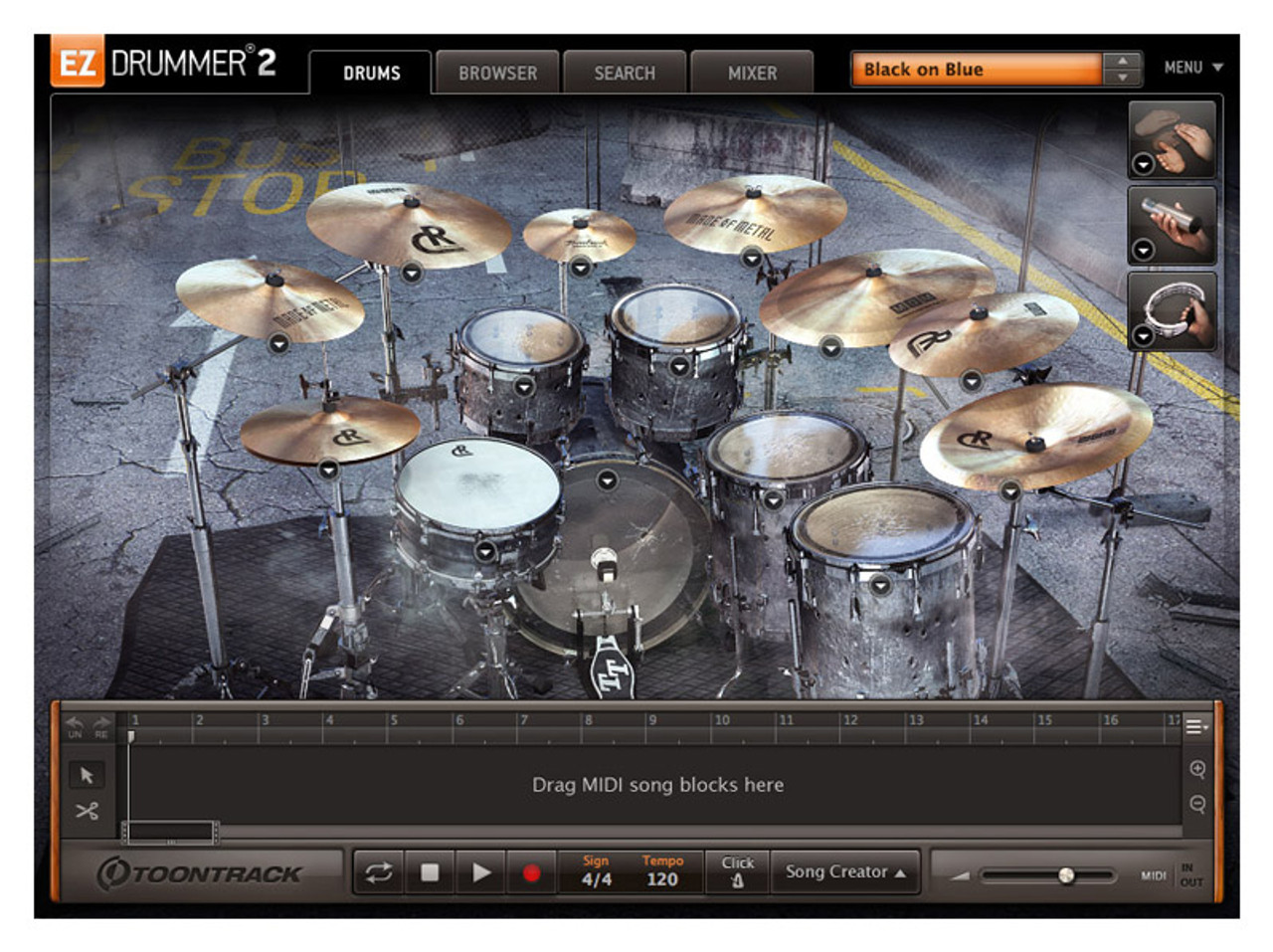The height and width of the screenshot is (952, 1273).
Task: Open the shaker percussion dropdown
Action: [x=1144, y=250]
